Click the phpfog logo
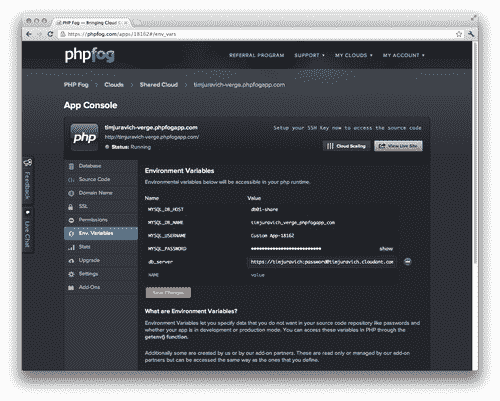 (x=90, y=55)
